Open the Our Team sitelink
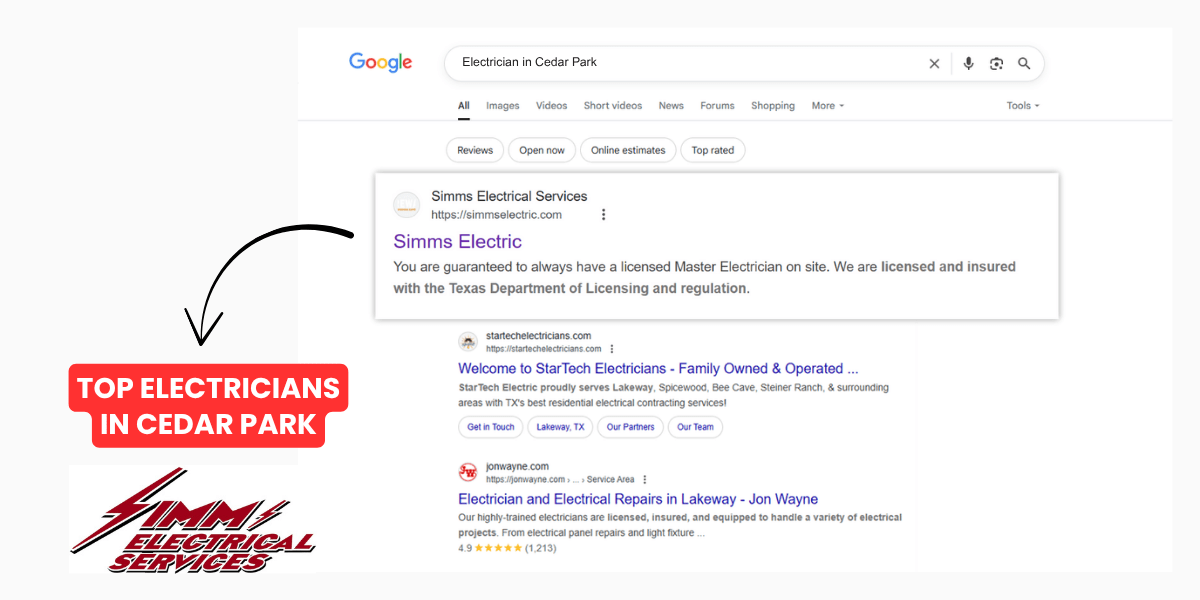The image size is (1200, 600). point(695,427)
